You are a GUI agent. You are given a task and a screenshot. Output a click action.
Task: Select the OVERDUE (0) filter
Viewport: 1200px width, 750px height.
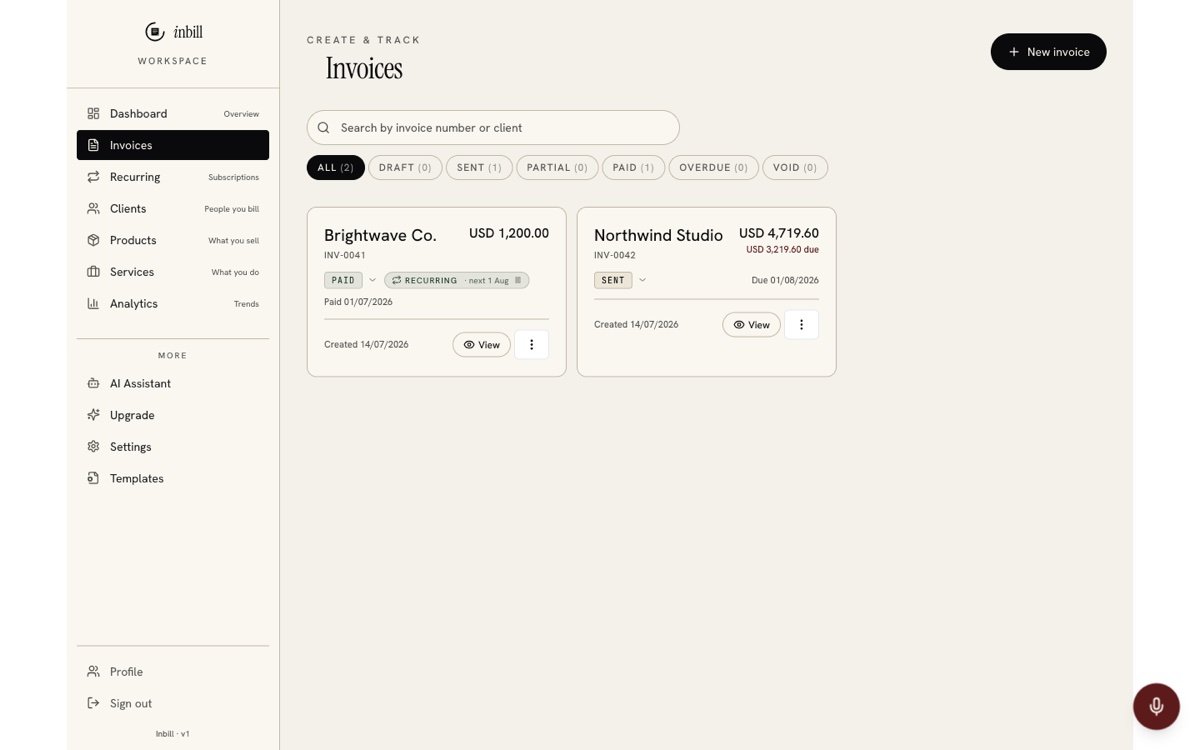click(x=713, y=168)
